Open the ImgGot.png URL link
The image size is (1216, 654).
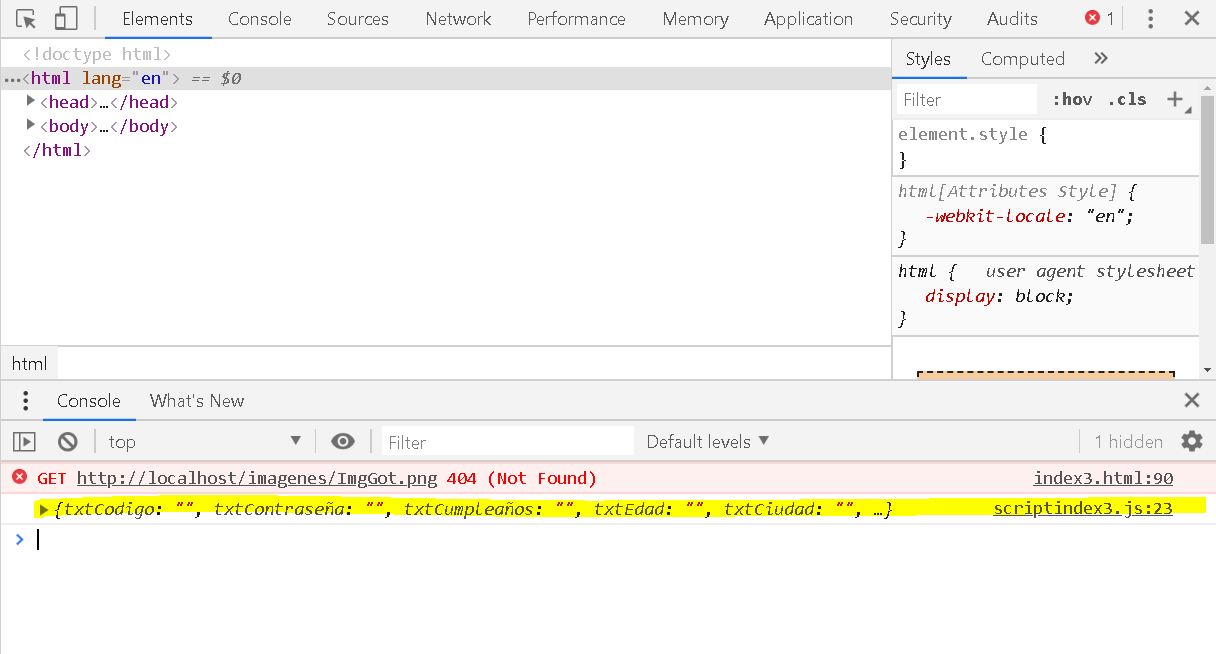[x=258, y=478]
